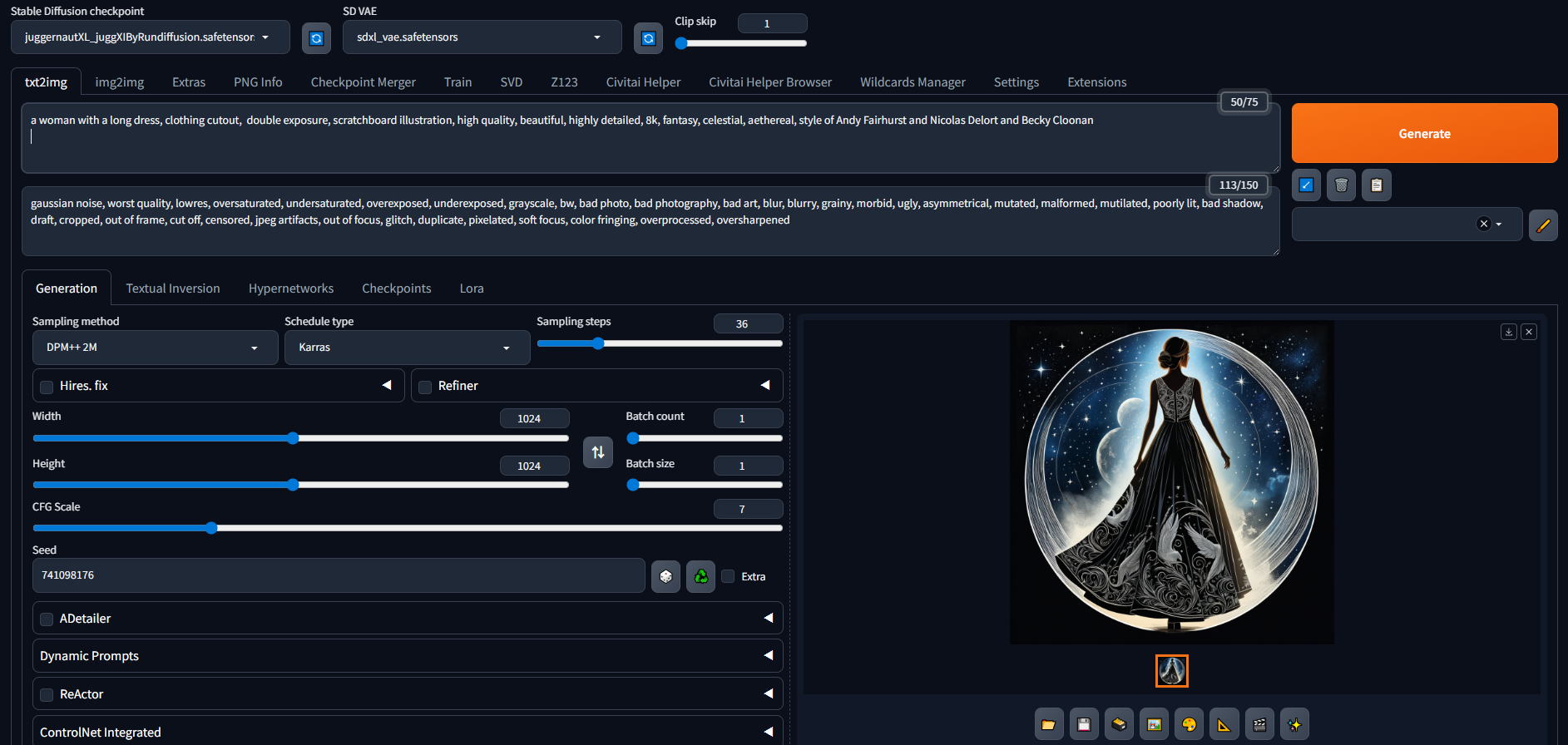Click the orange Generate button
The image size is (1568, 745).
(x=1424, y=133)
